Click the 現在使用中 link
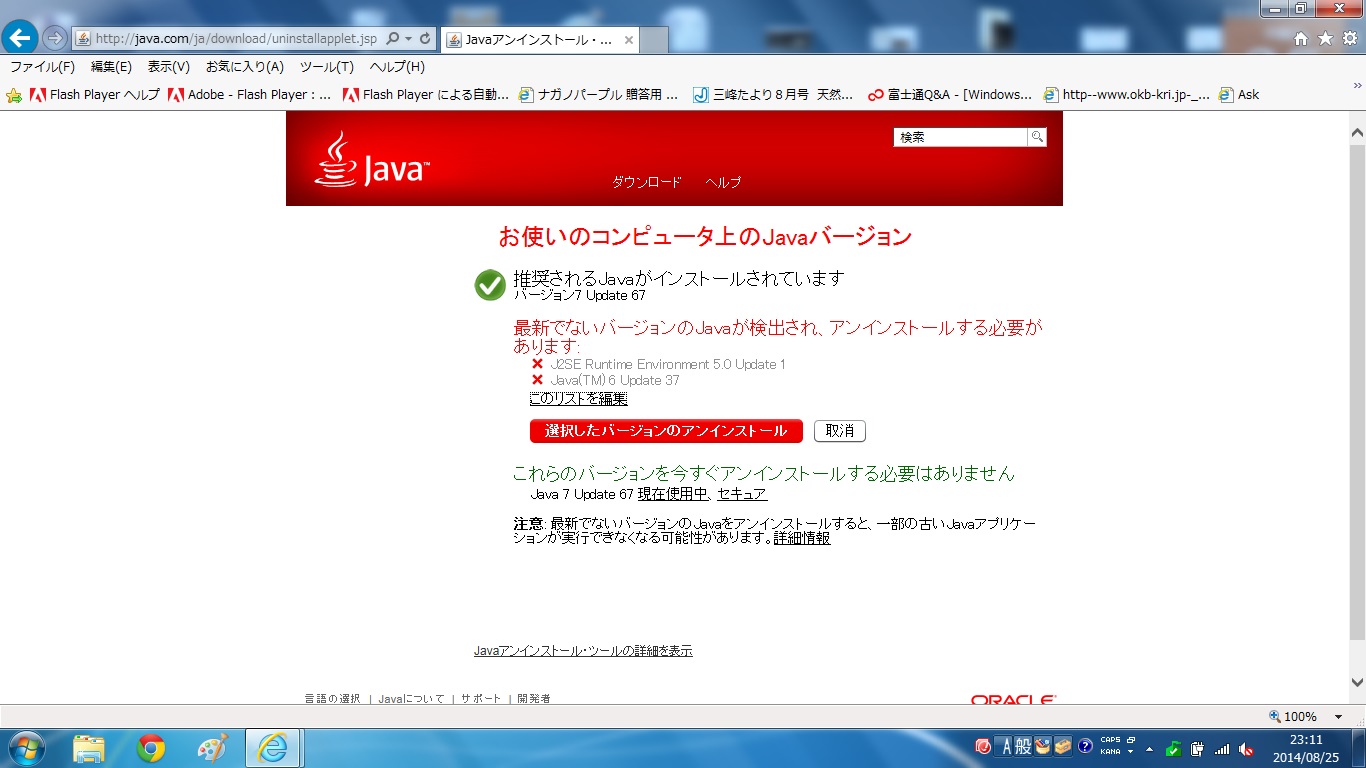Screen dimensions: 1366x768 pyautogui.click(x=673, y=494)
